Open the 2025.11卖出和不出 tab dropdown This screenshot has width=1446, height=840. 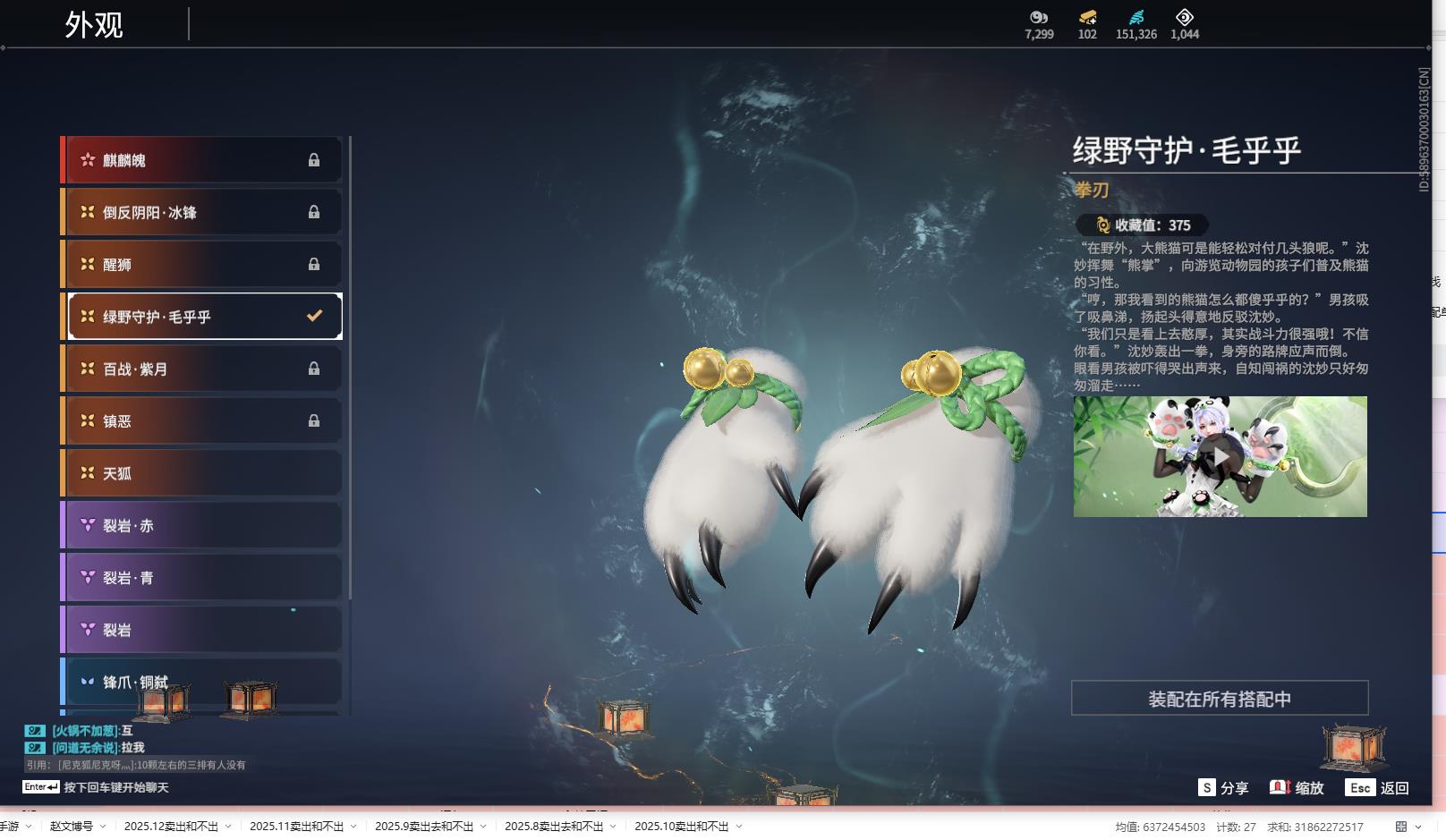(353, 827)
